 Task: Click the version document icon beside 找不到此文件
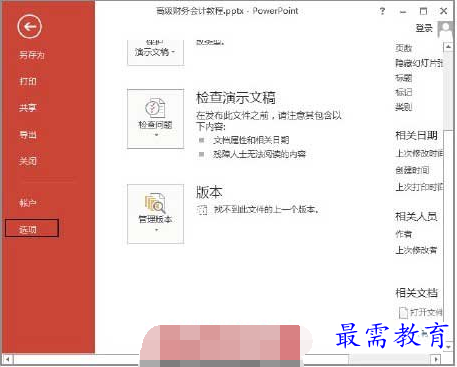click(202, 210)
